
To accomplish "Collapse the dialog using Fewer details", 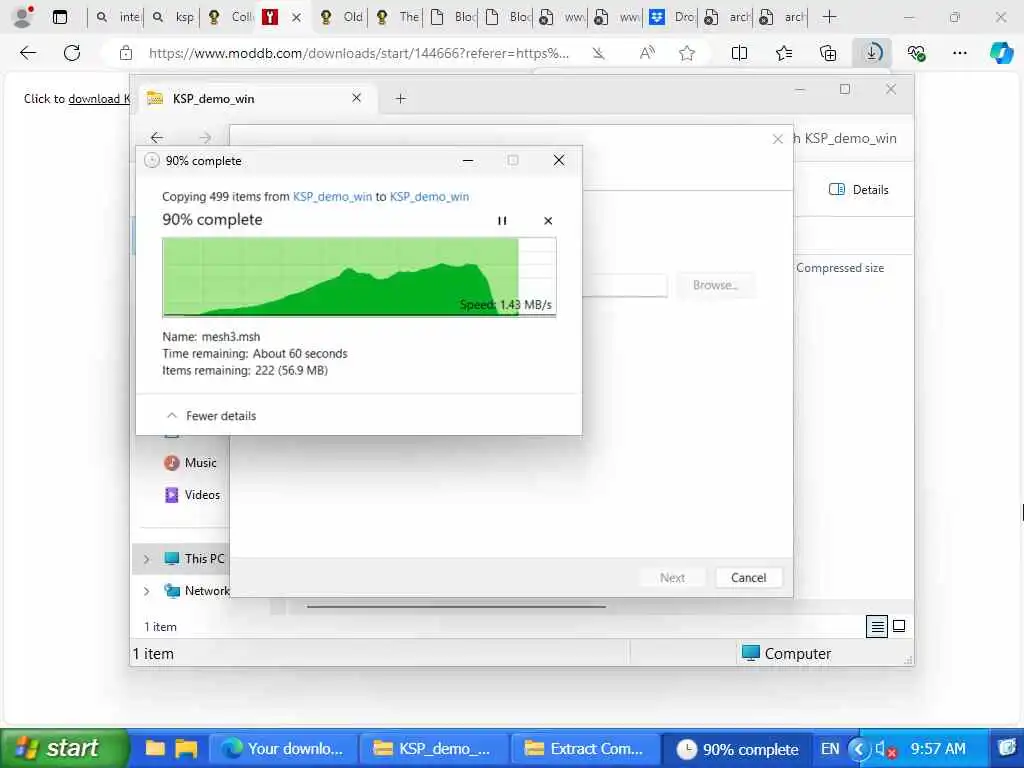I will tap(212, 416).
